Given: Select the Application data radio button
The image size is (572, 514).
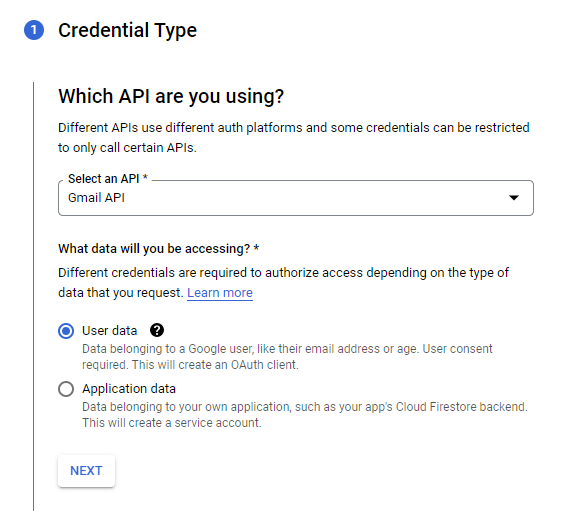Looking at the screenshot, I should (x=66, y=389).
